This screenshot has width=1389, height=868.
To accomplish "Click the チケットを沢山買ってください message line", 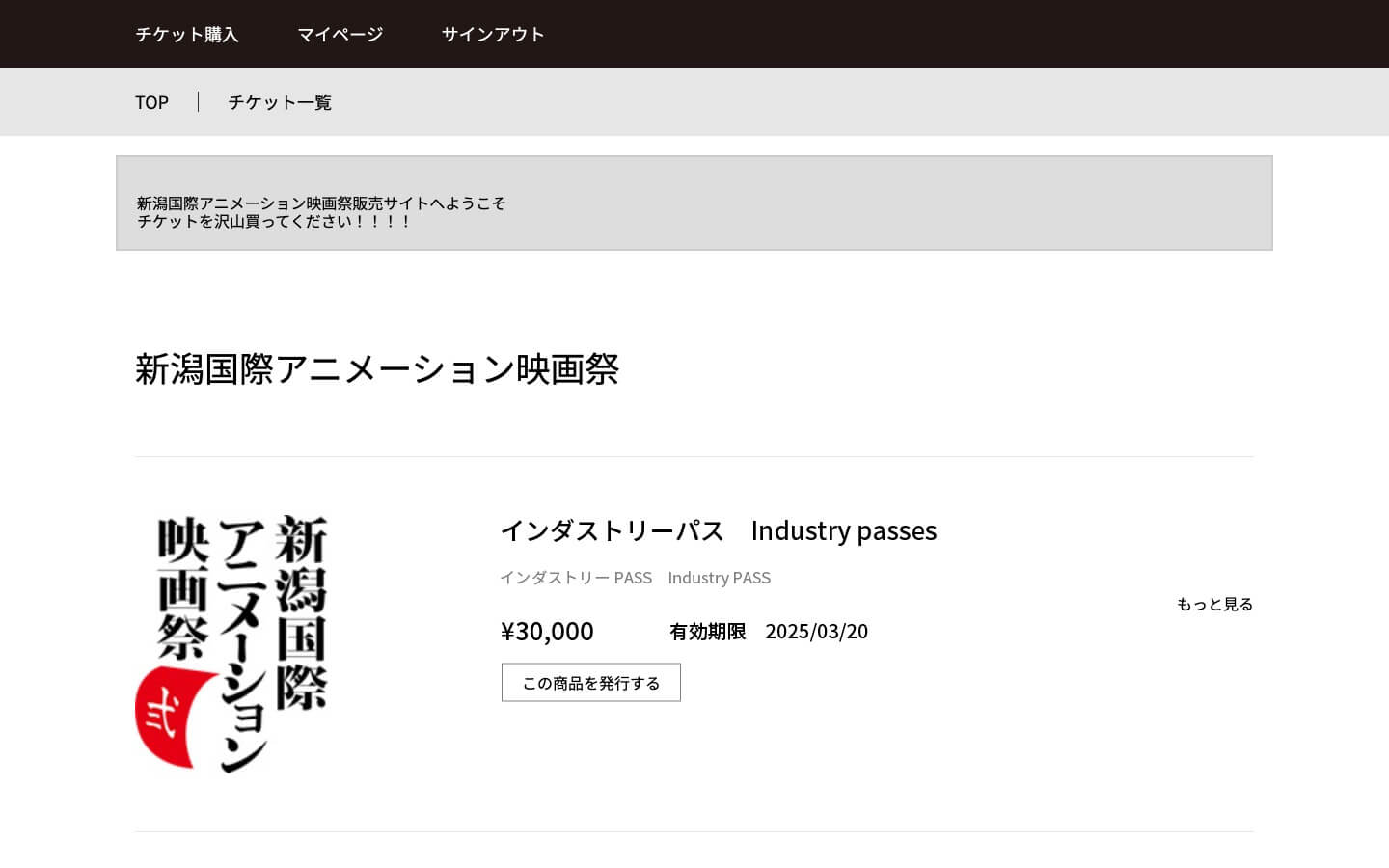I will coord(274,222).
